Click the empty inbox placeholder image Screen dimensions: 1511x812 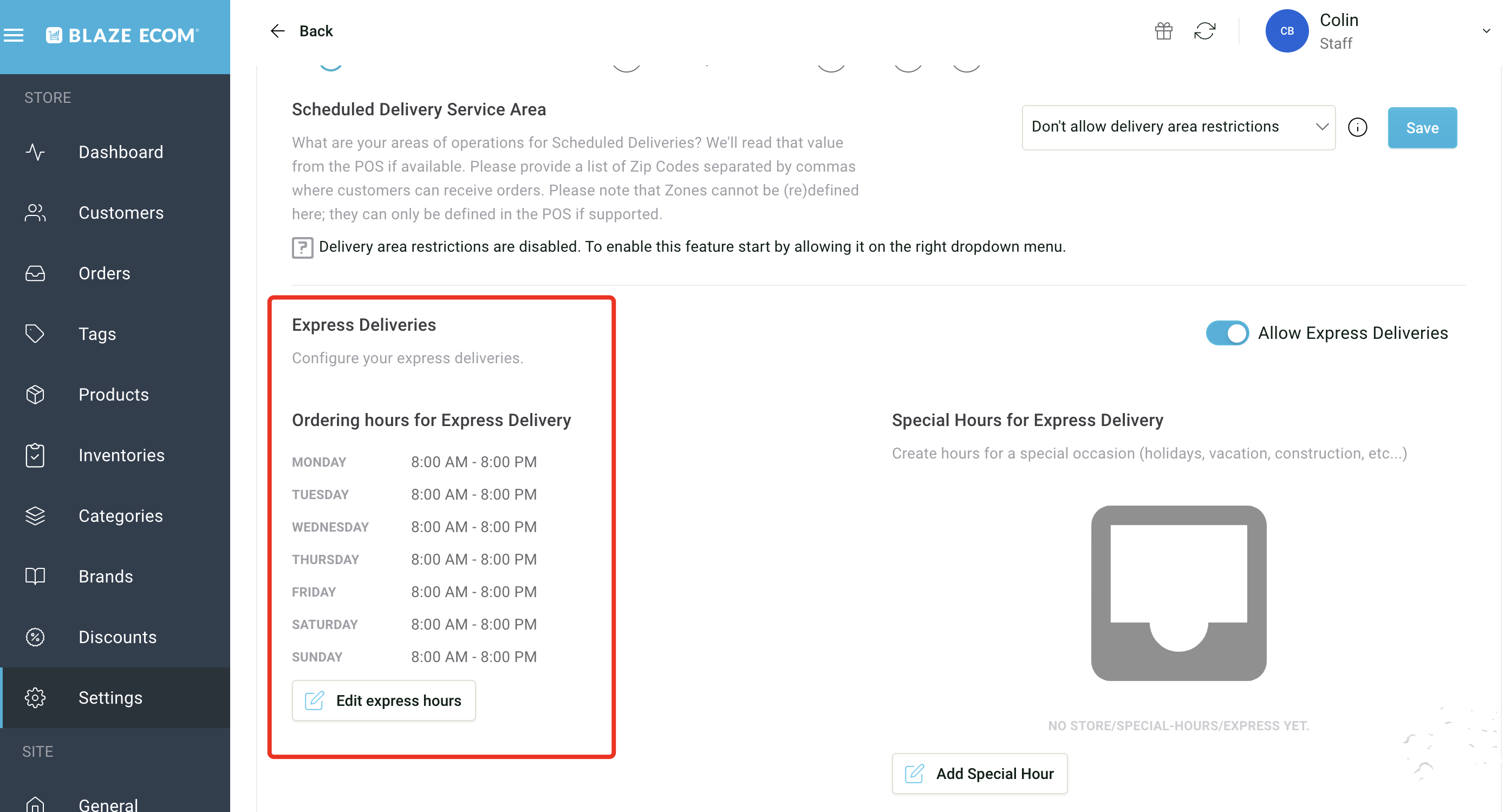coord(1178,593)
